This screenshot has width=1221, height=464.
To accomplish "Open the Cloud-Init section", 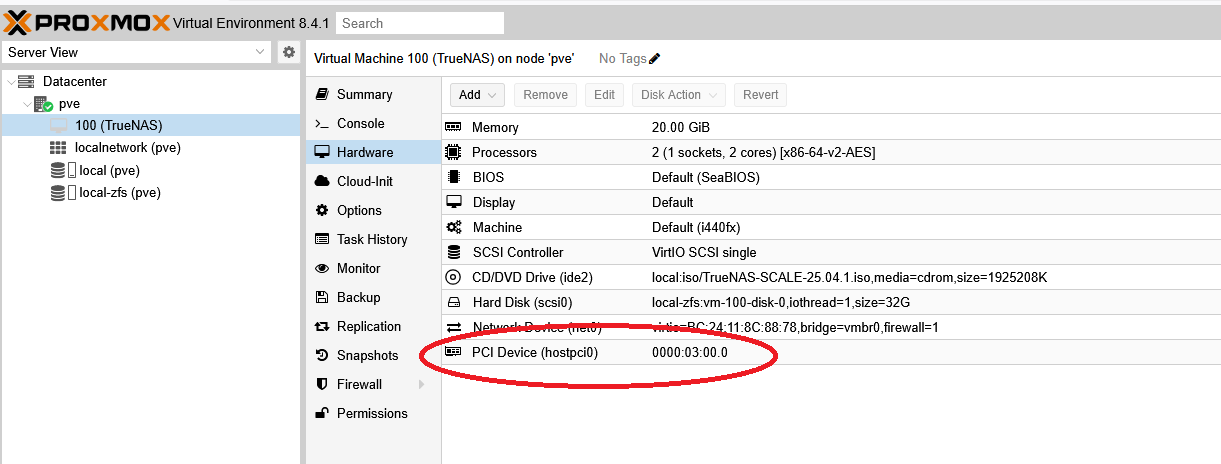I will (x=366, y=181).
